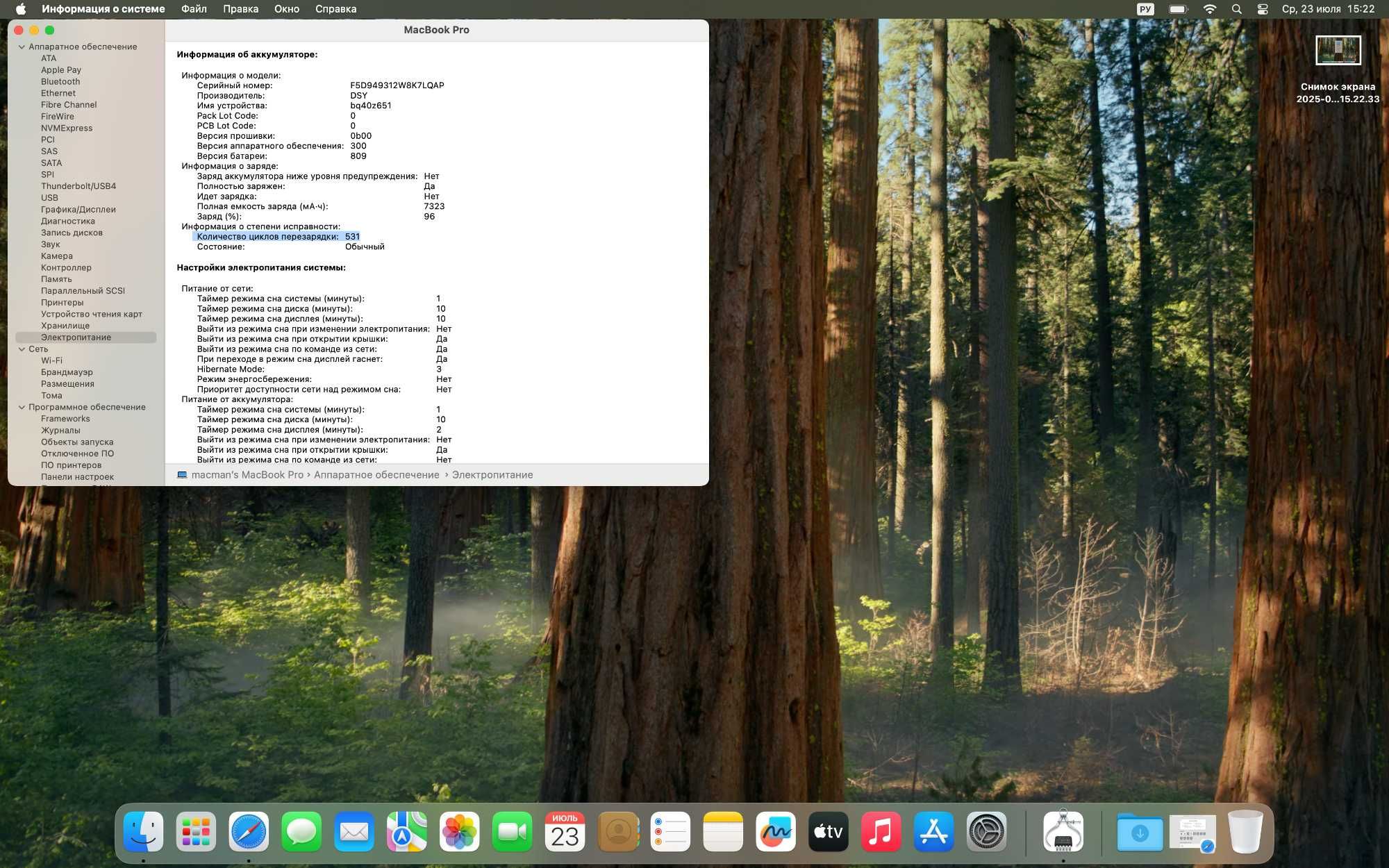Select Wi-Fi under Сеть
This screenshot has width=1389, height=868.
point(51,360)
